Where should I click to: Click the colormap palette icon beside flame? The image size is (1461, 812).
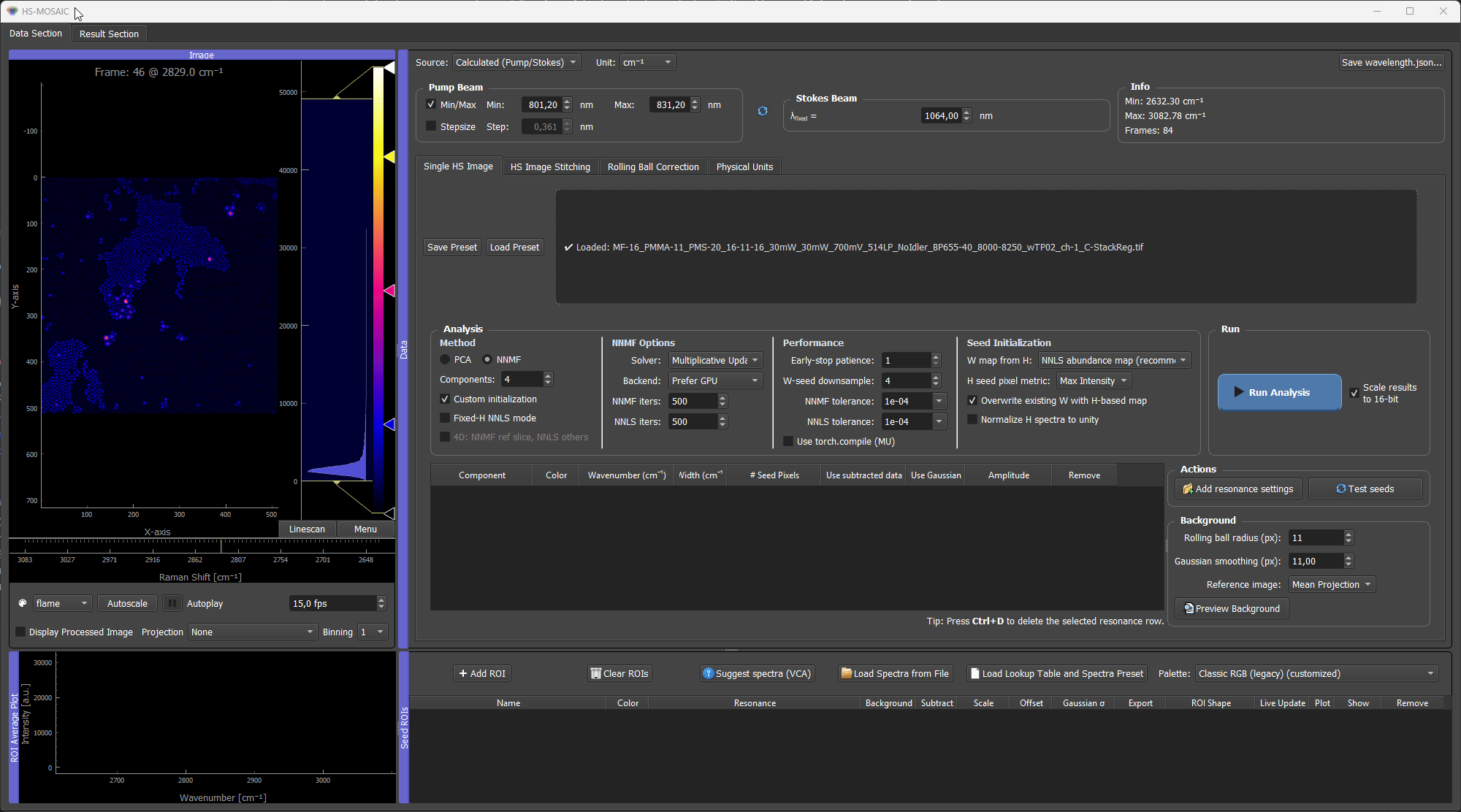pyautogui.click(x=23, y=603)
